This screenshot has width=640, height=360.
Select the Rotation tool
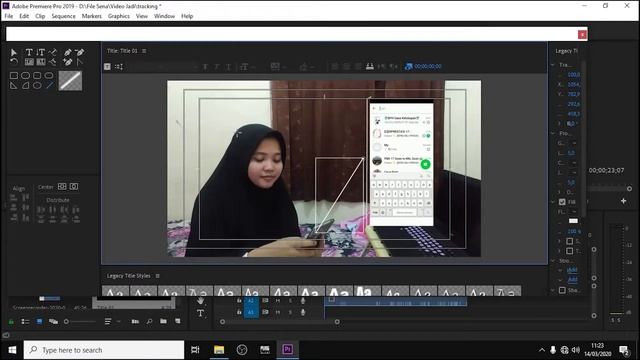(x=14, y=62)
